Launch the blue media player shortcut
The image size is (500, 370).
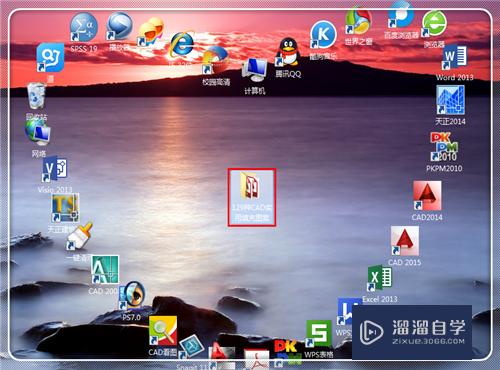(x=119, y=26)
